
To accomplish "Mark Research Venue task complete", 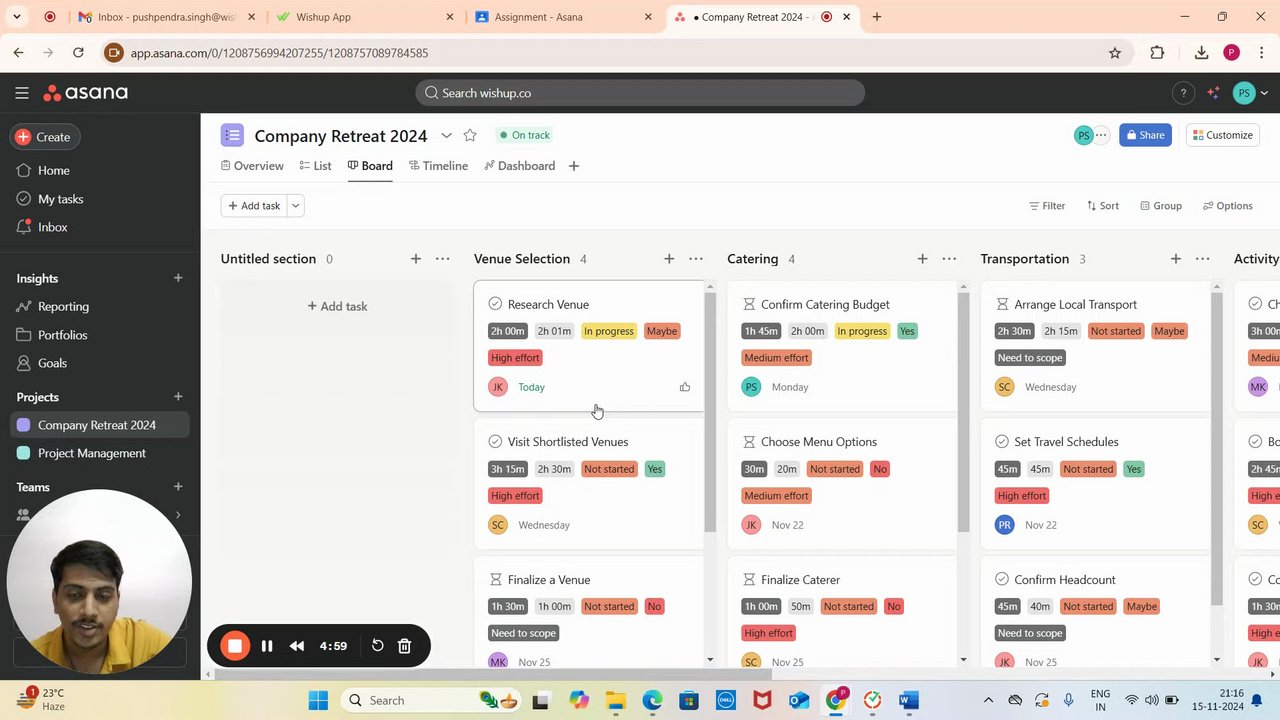I will 495,304.
